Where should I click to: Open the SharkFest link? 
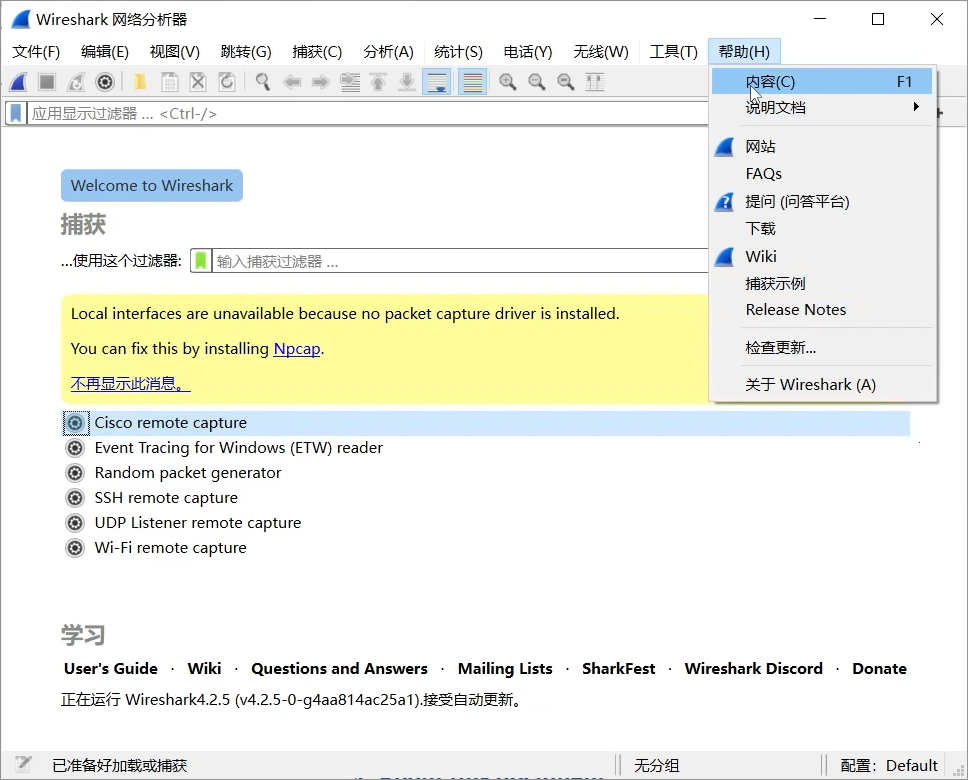(x=619, y=669)
